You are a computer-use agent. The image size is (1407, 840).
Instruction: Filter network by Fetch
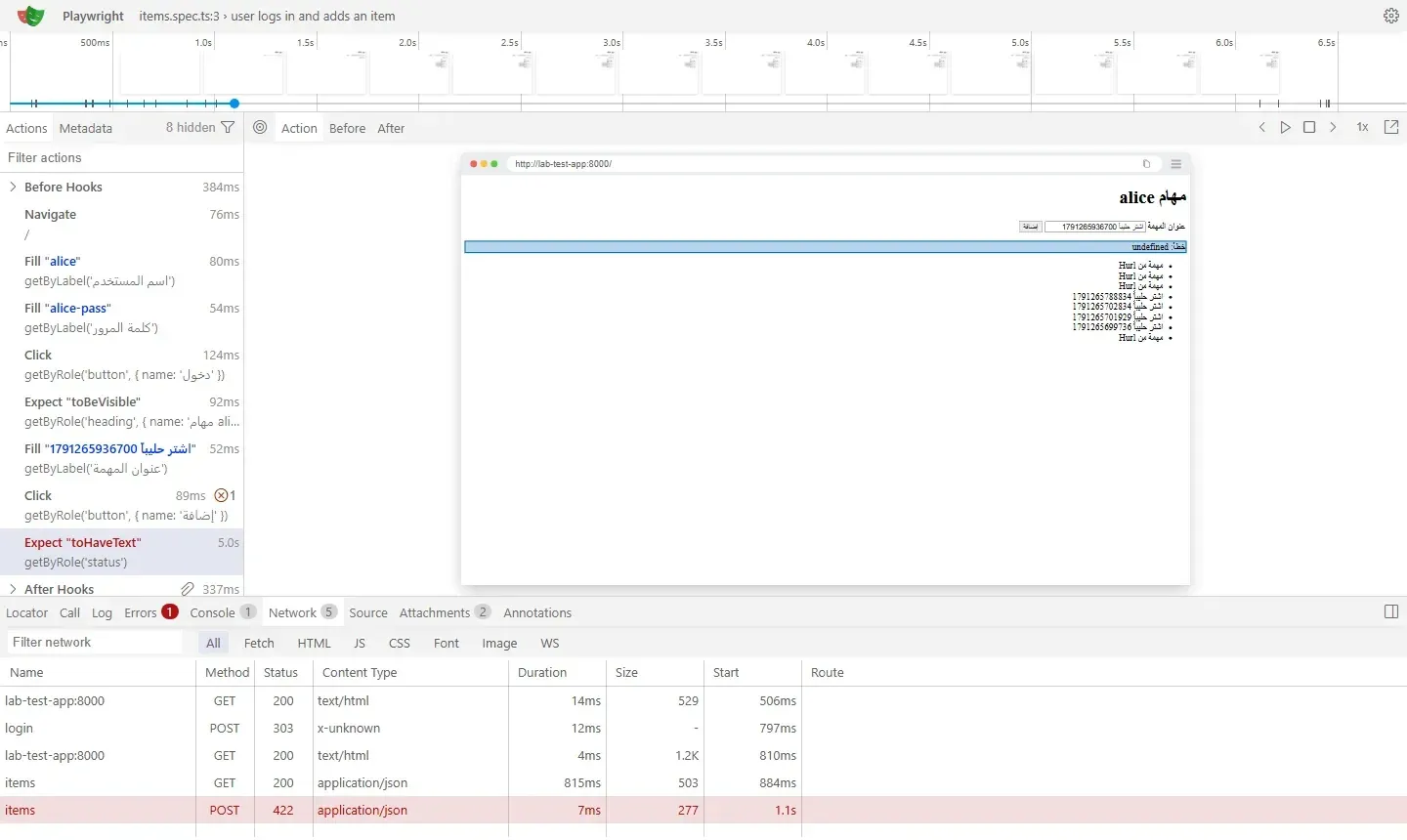pyautogui.click(x=259, y=643)
